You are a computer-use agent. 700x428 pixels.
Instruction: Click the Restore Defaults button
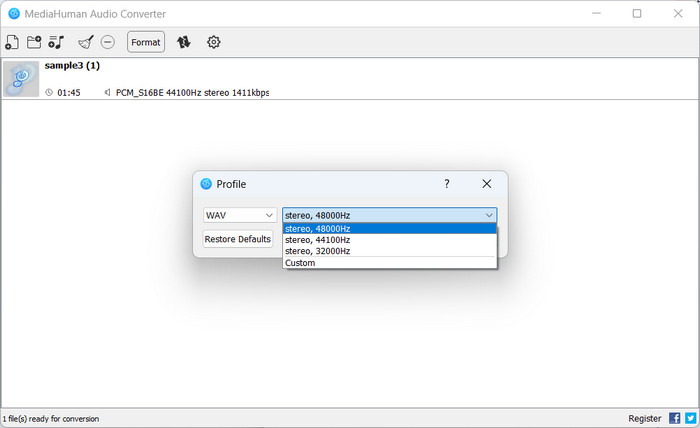pyautogui.click(x=238, y=239)
